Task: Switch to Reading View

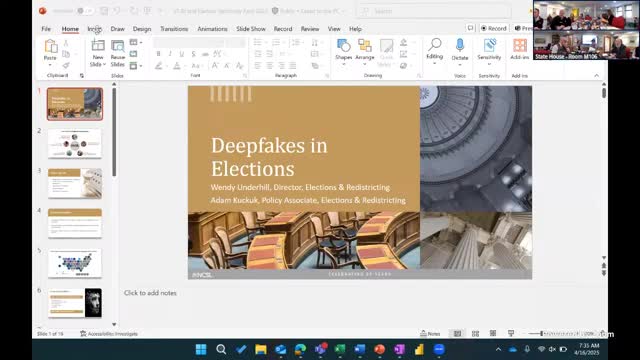Action: [x=493, y=333]
